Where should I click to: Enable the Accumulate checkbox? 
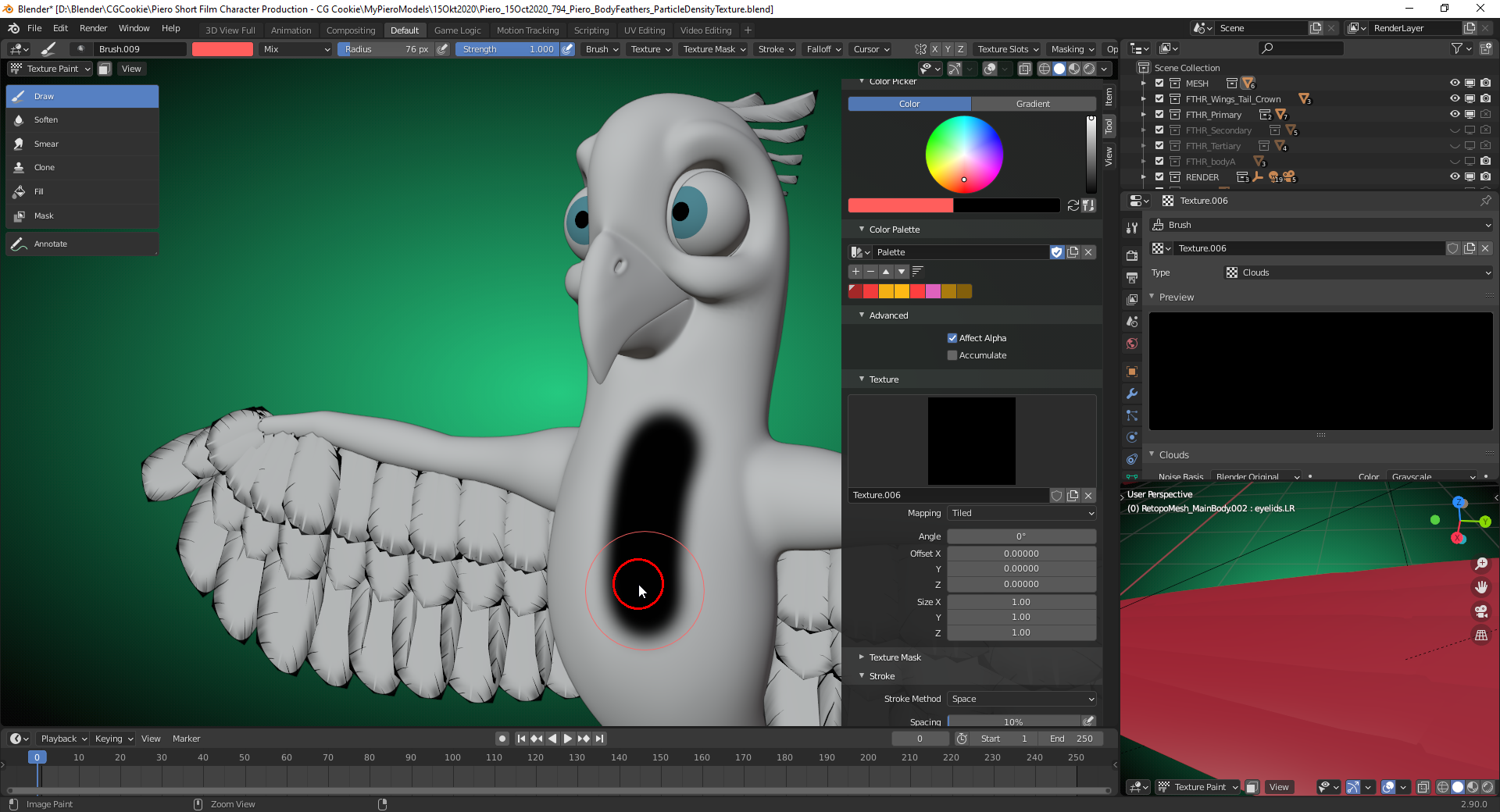952,355
